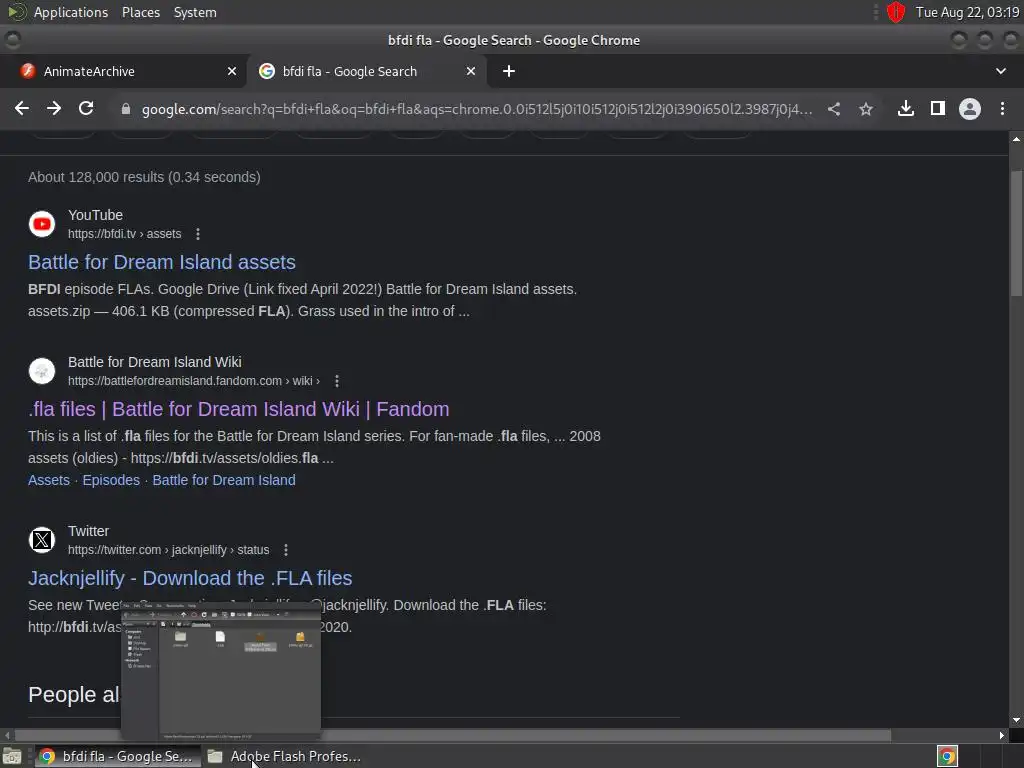The image size is (1024, 768).
Task: Click the Chrome icon in bottom-right tray
Action: tap(947, 756)
